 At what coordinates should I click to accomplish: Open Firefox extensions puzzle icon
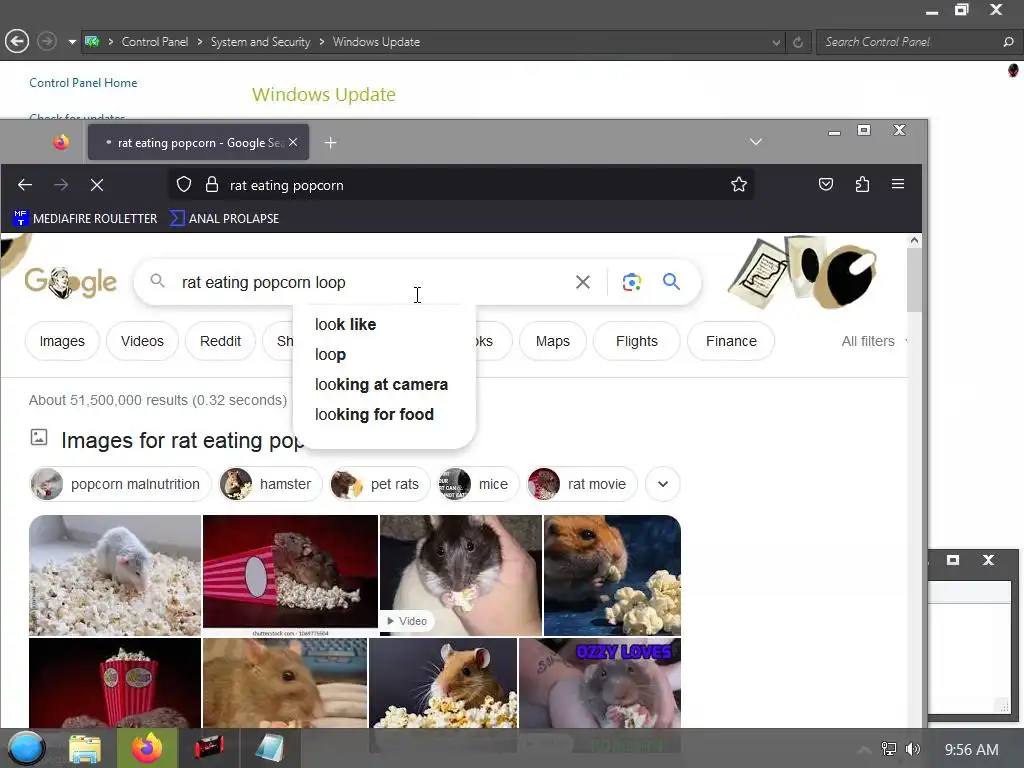pos(862,185)
